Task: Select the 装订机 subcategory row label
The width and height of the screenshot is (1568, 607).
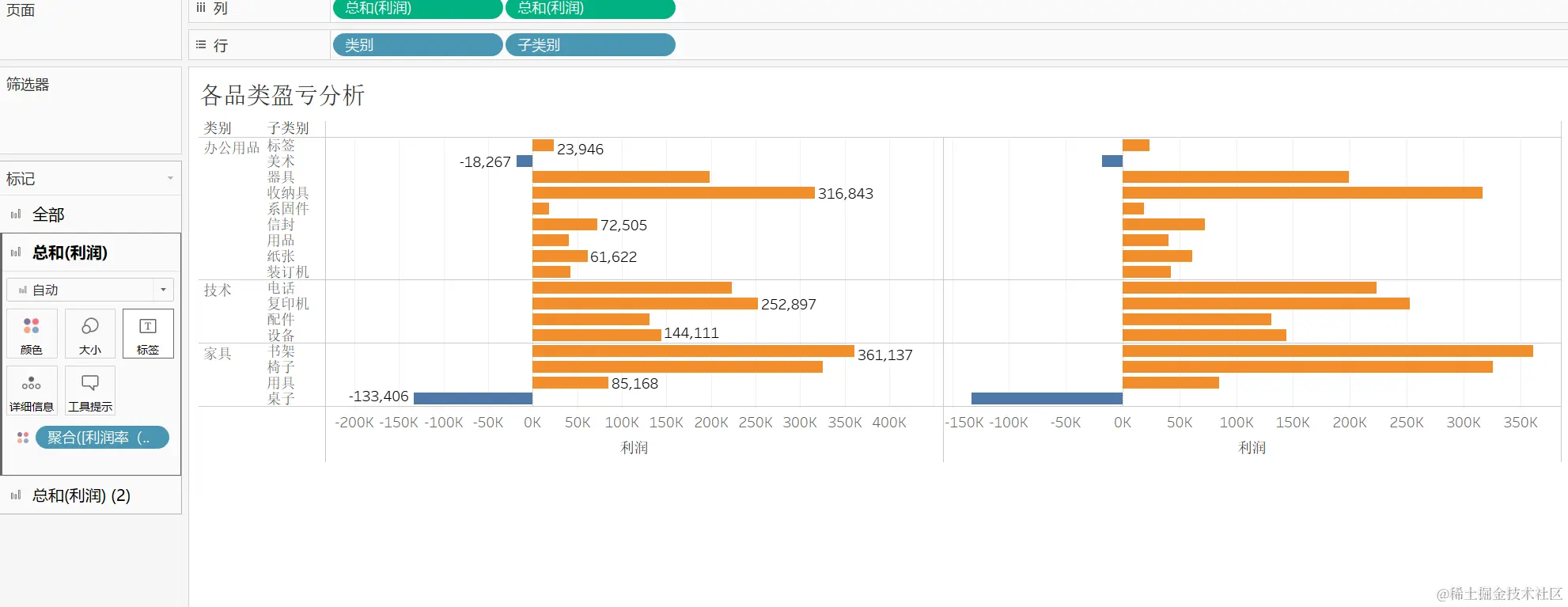Action: click(288, 272)
